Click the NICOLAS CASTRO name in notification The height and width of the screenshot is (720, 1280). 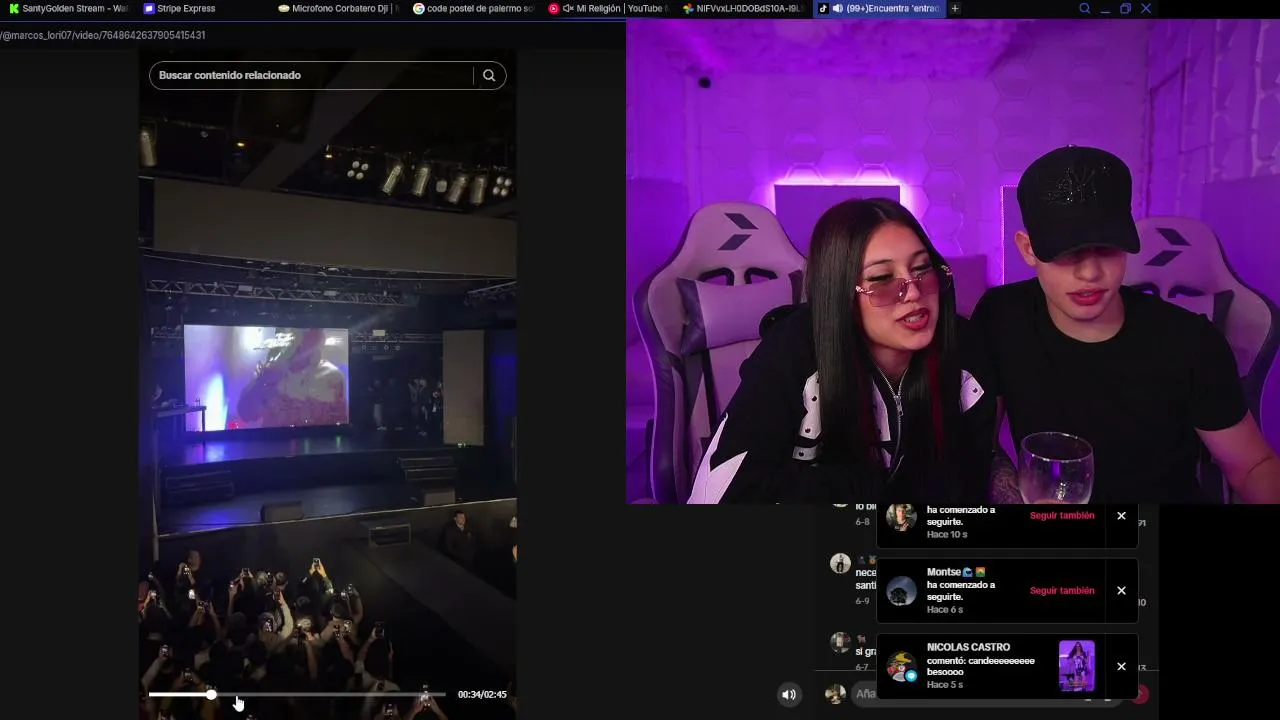pos(968,647)
